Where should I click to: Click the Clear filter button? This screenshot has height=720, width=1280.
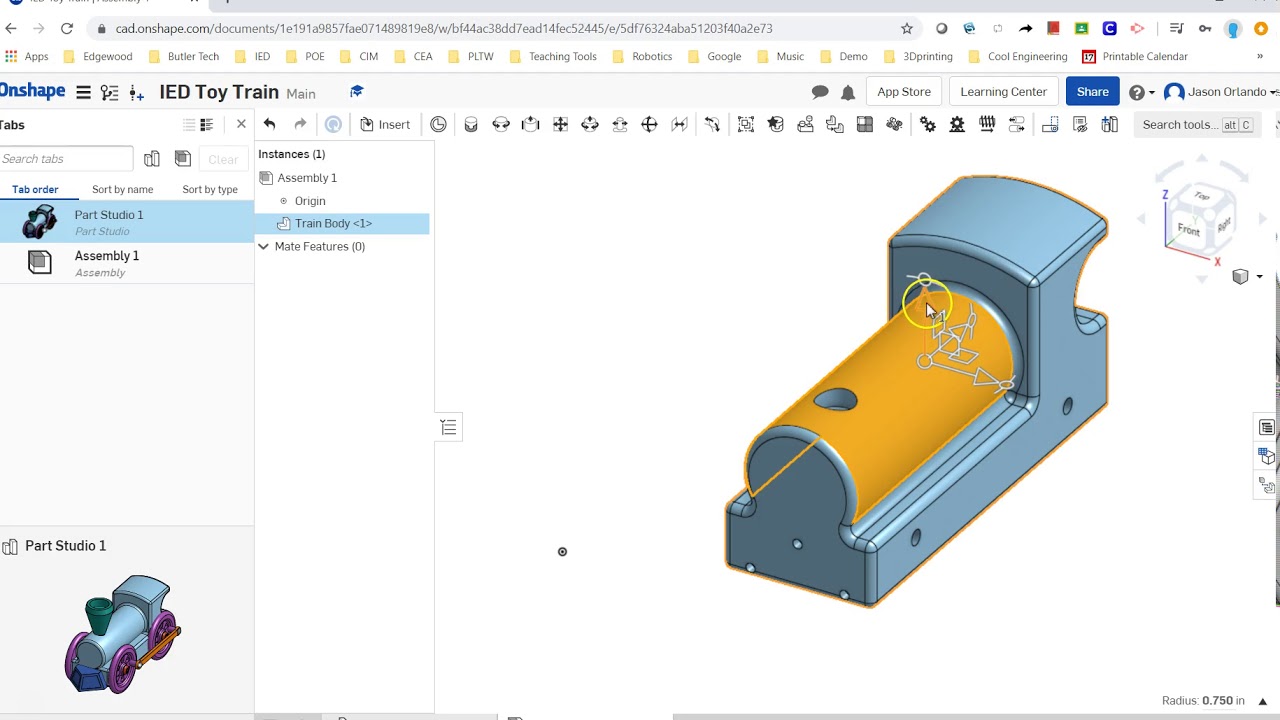click(223, 159)
